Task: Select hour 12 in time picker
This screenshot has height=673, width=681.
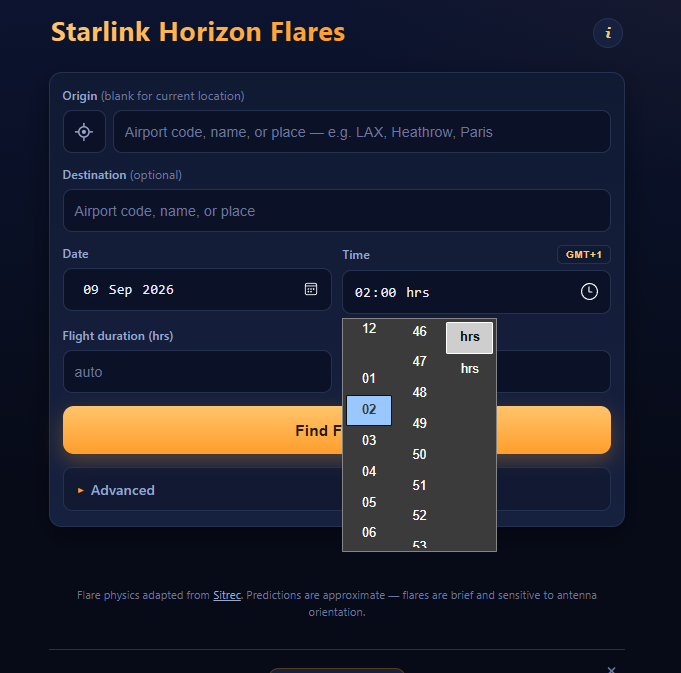Action: tap(369, 329)
